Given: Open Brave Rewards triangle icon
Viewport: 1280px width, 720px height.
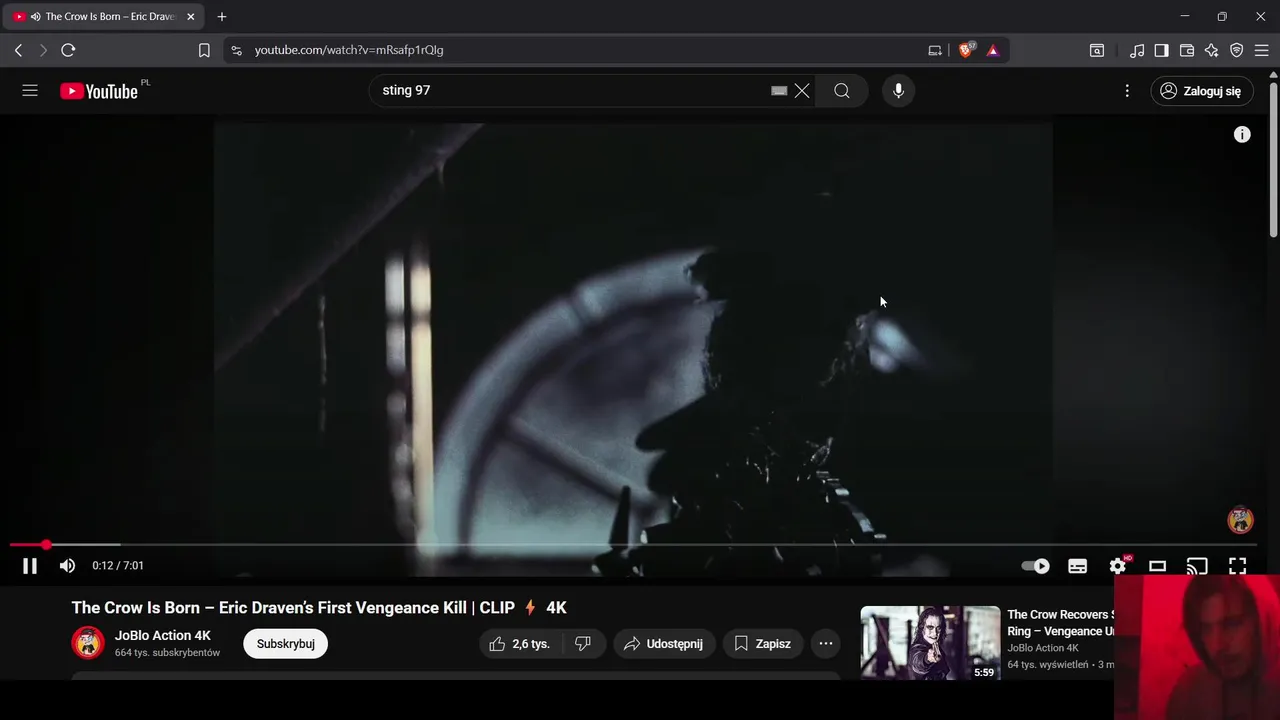Looking at the screenshot, I should pos(993,50).
